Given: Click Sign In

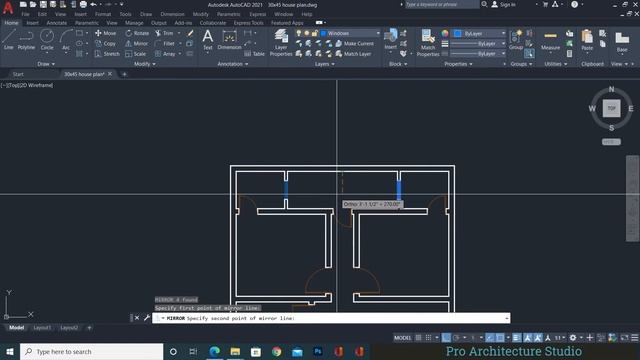Looking at the screenshot, I should pos(504,4).
